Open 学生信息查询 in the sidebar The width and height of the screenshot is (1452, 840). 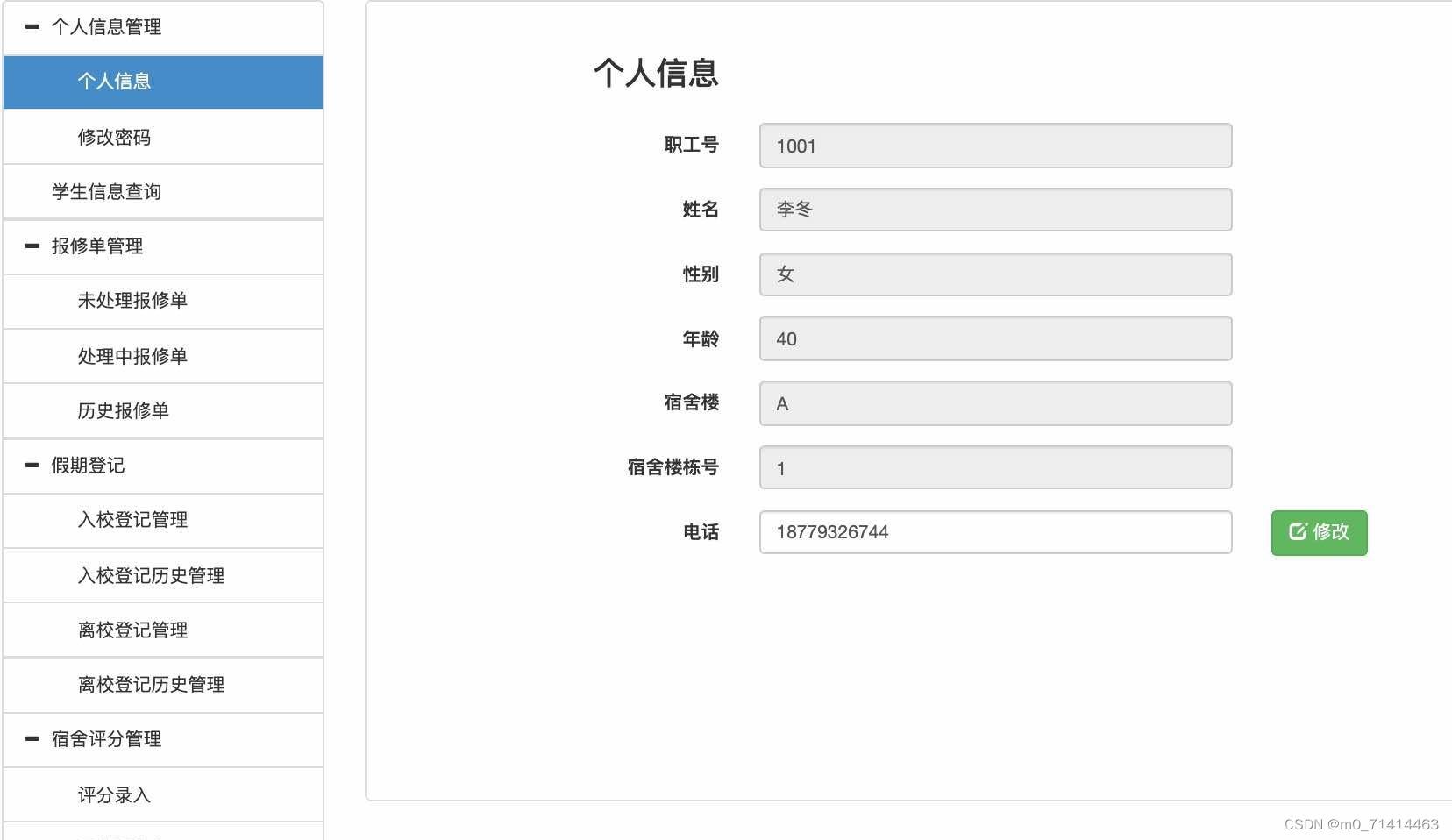(x=163, y=192)
